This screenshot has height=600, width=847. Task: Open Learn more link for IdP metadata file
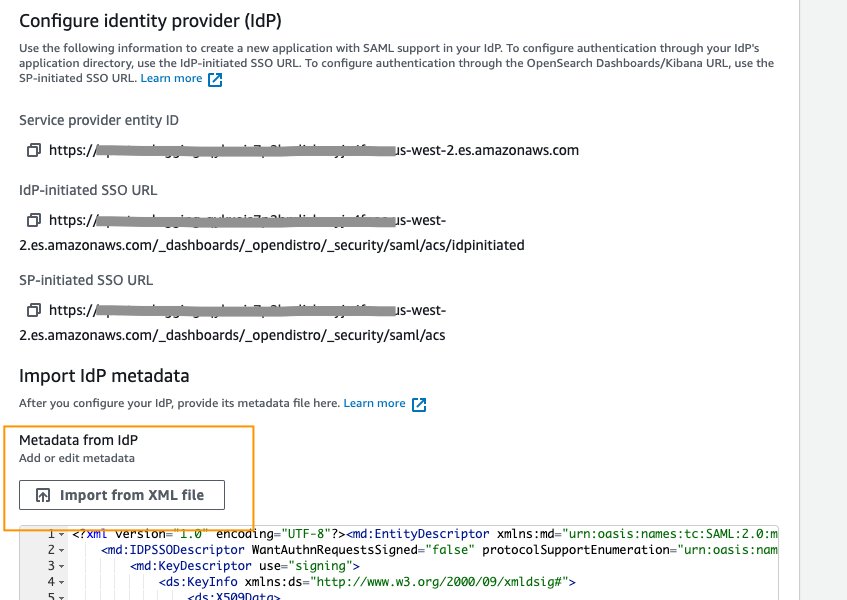374,404
